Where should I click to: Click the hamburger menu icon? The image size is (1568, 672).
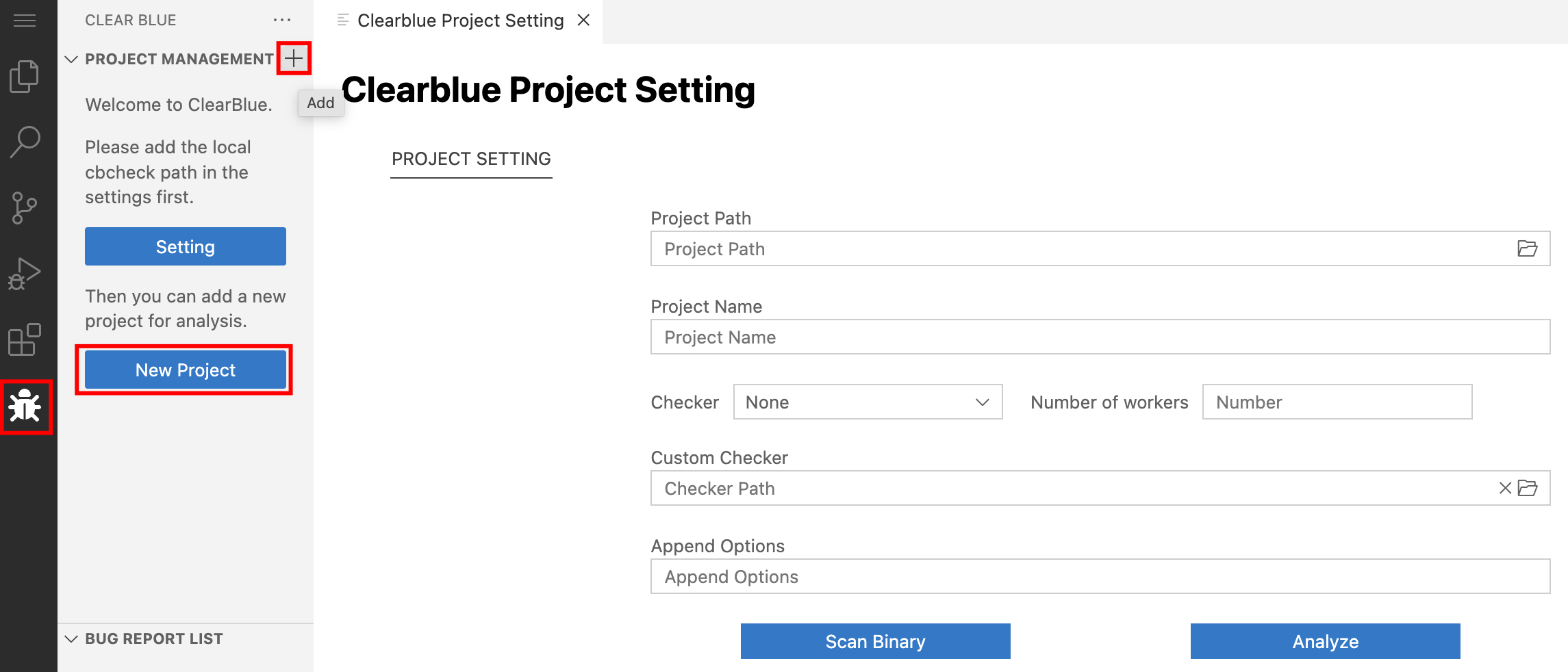point(25,21)
